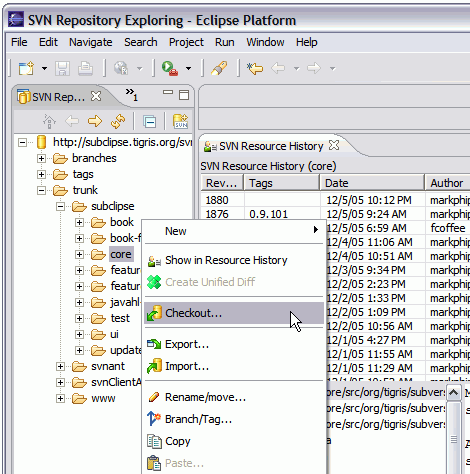Screen dimensions: 470x474
Task: Click the Add SVN Repository icon
Action: click(x=180, y=121)
